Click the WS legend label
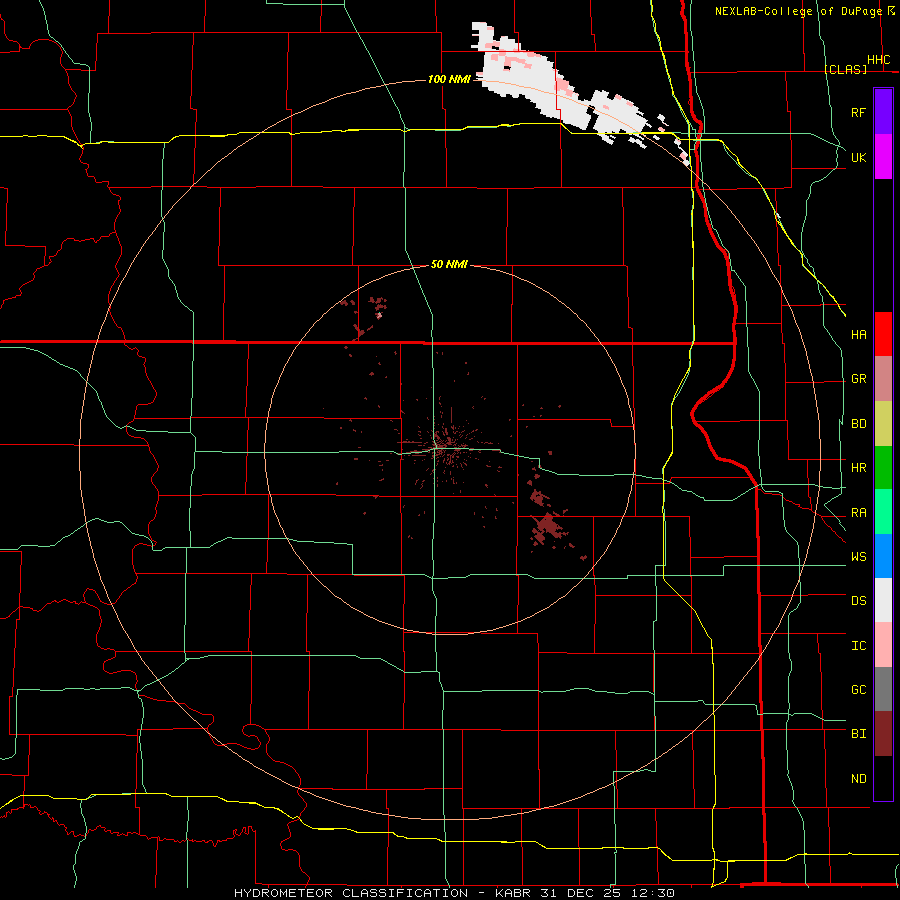This screenshot has width=900, height=900. pyautogui.click(x=858, y=557)
